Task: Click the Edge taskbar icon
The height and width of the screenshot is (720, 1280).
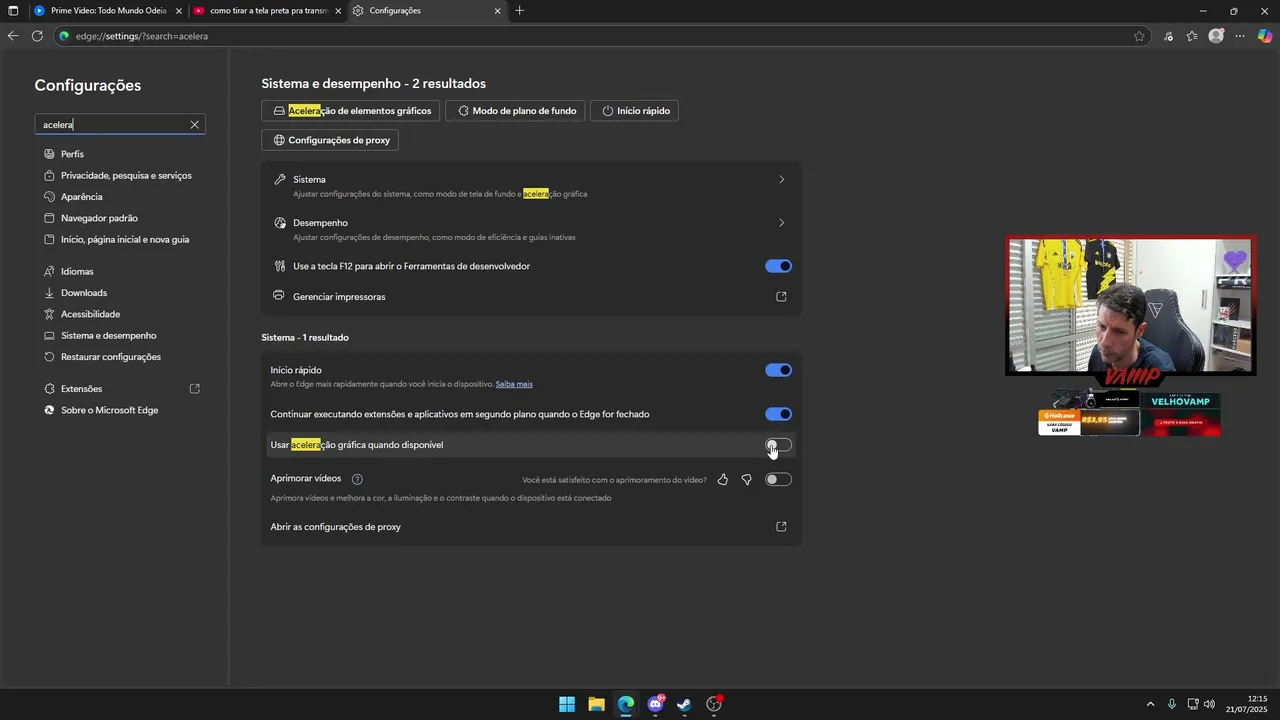Action: 626,704
